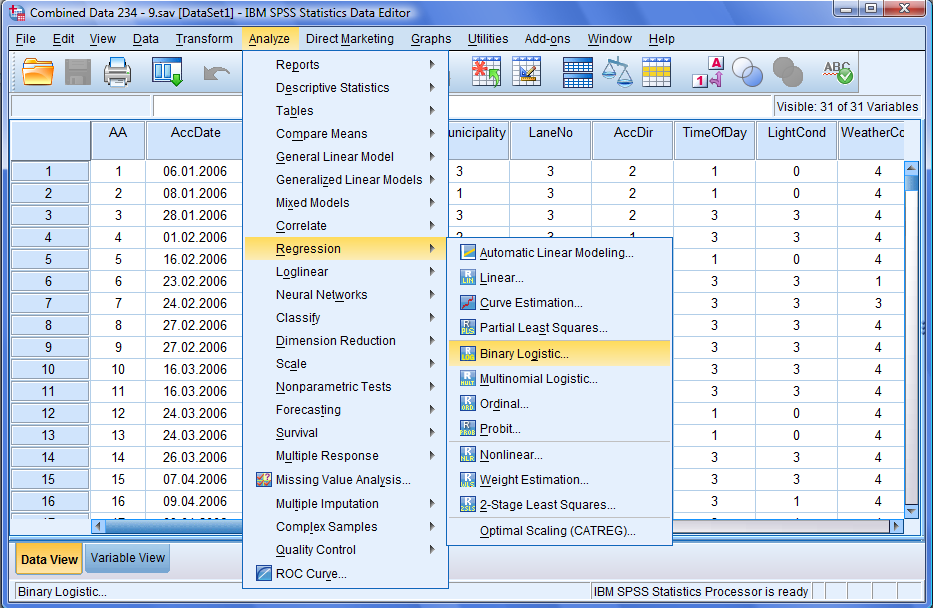
Task: Expand the Loglinear submenu arrow
Action: [433, 271]
